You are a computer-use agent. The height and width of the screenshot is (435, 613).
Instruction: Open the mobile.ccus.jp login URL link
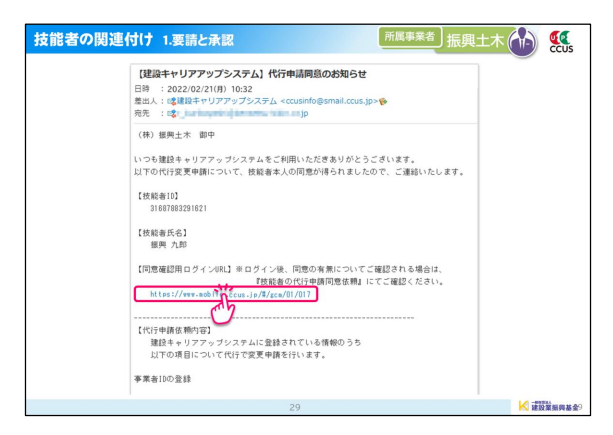tap(230, 294)
